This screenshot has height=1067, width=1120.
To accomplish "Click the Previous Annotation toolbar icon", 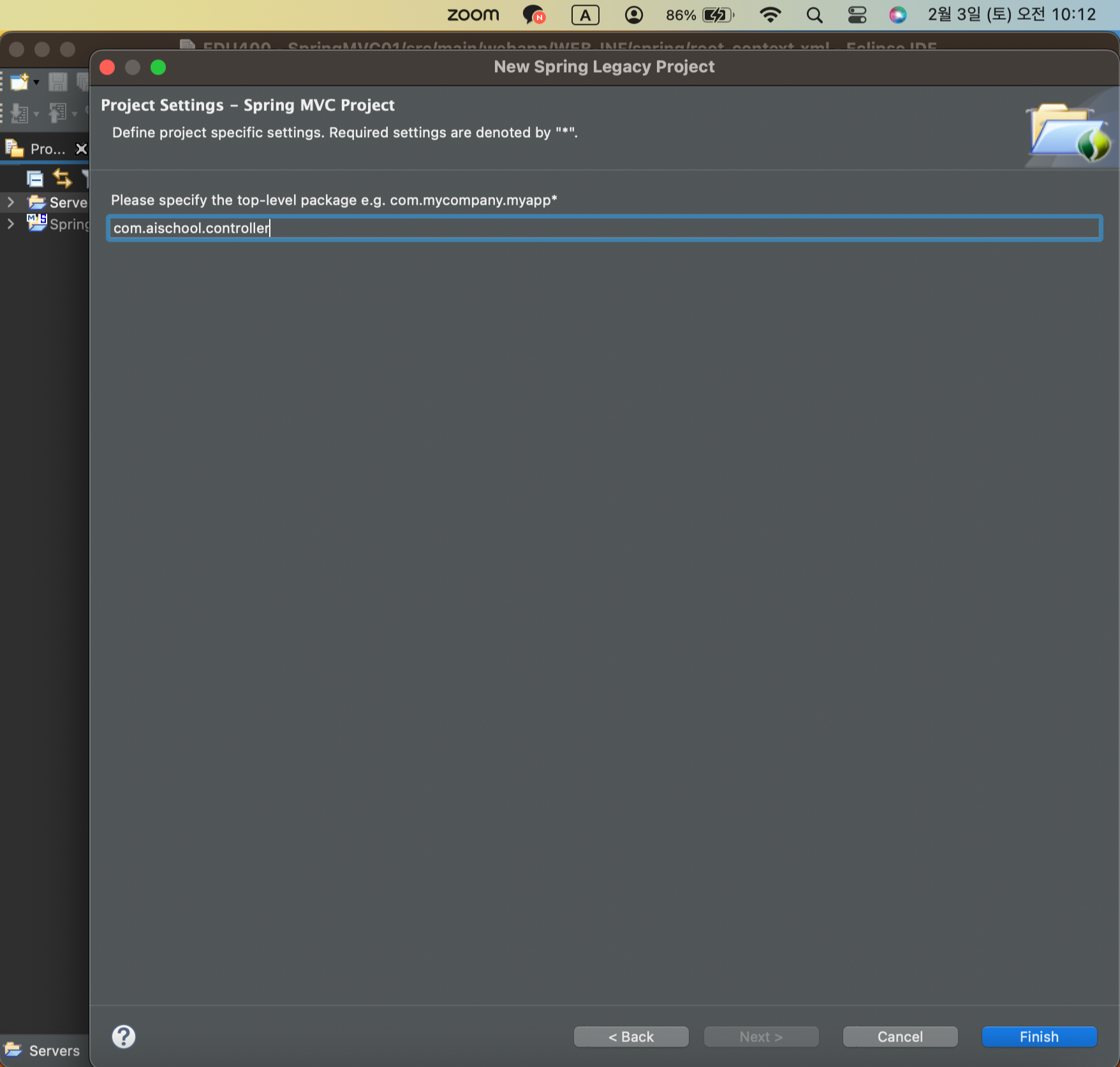I will (57, 114).
